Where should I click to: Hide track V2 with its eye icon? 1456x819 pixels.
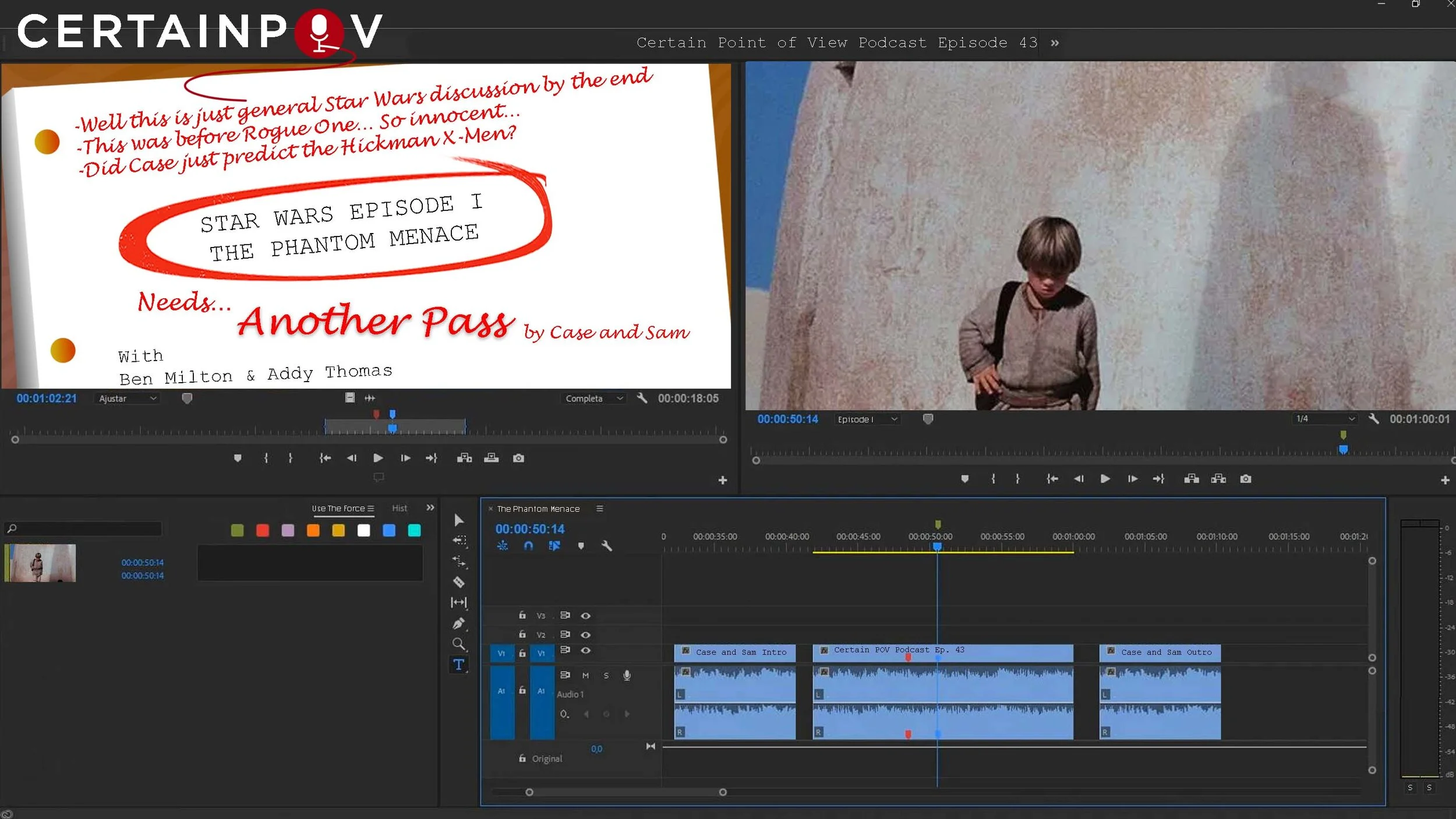pos(586,635)
